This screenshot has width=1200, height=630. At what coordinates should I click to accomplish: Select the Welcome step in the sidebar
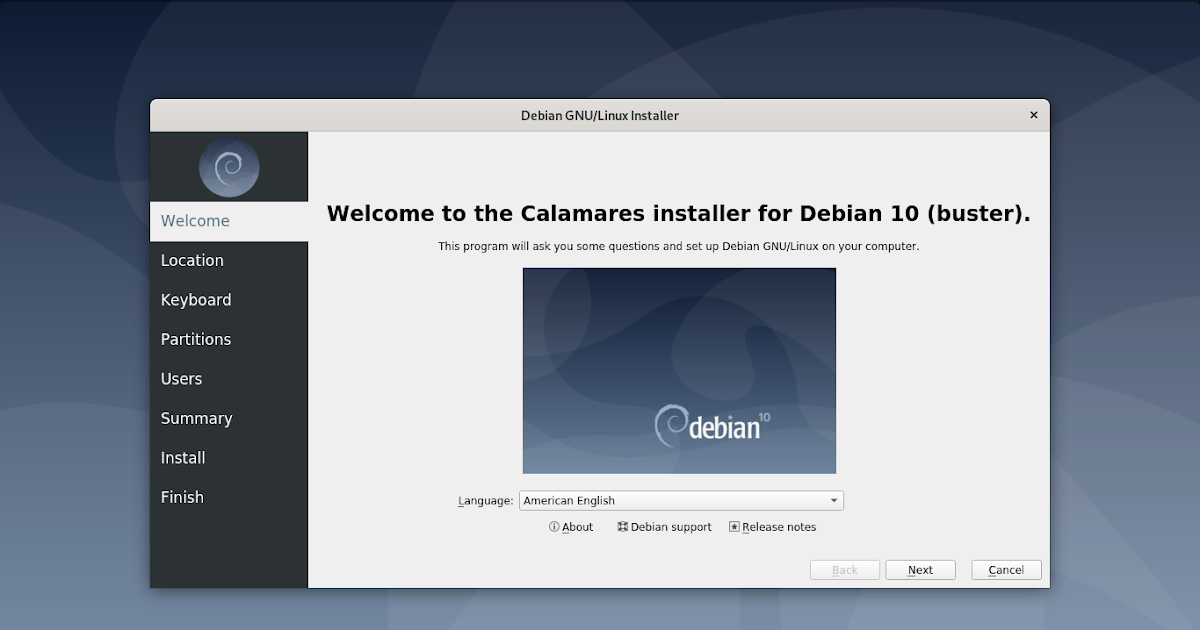[195, 220]
